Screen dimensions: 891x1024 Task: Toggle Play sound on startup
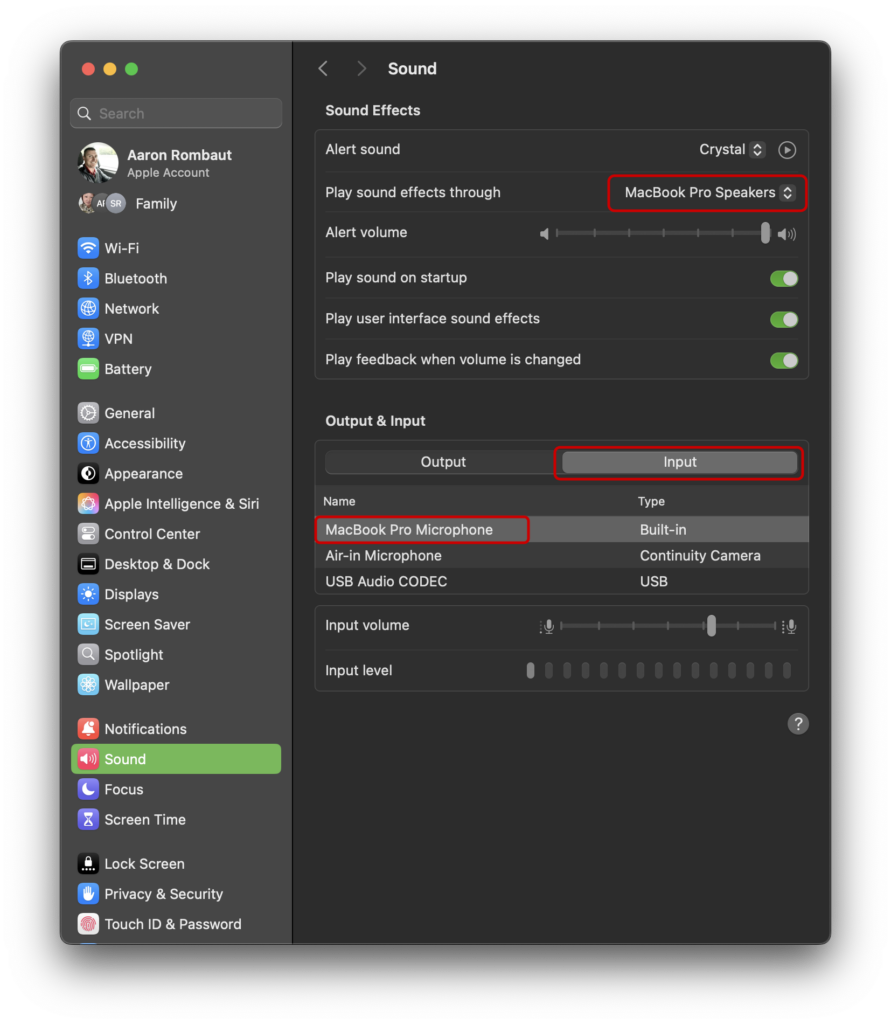click(784, 278)
